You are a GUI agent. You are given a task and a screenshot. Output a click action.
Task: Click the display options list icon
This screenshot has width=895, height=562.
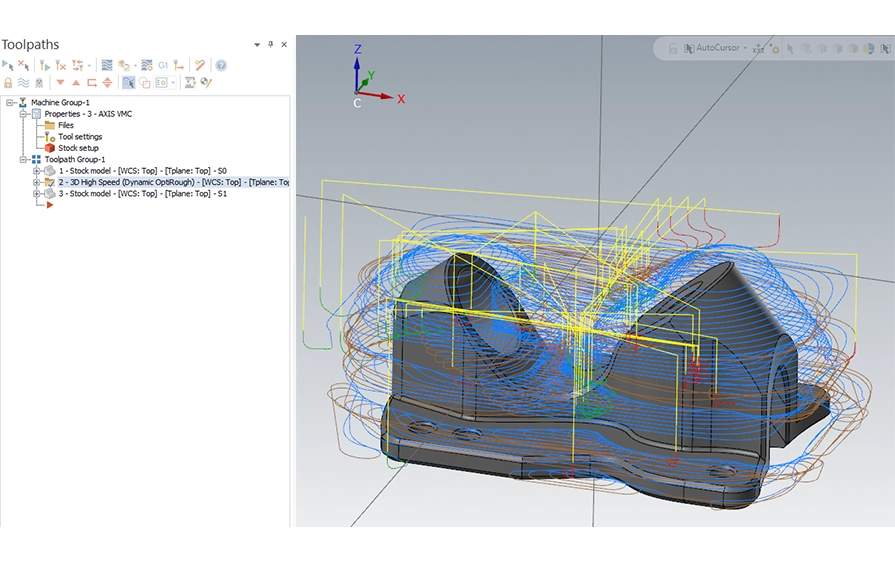coord(162,83)
